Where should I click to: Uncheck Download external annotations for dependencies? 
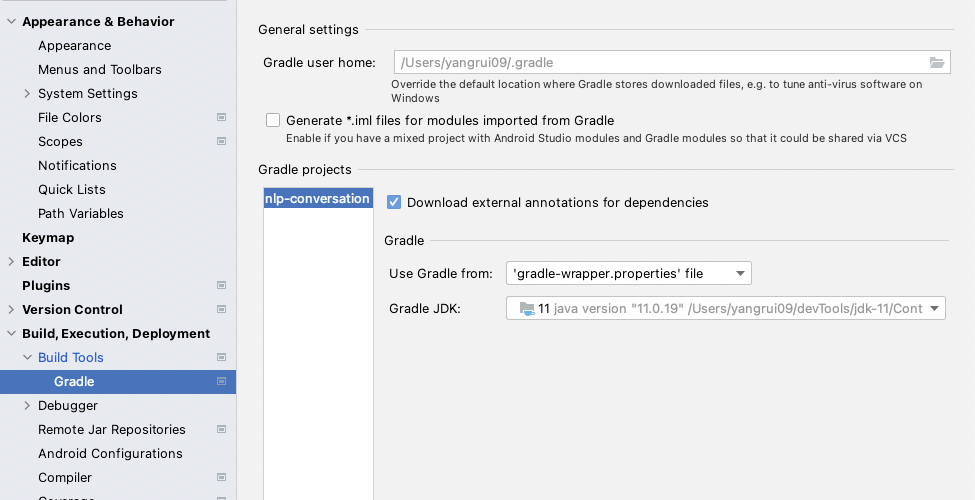tap(394, 203)
